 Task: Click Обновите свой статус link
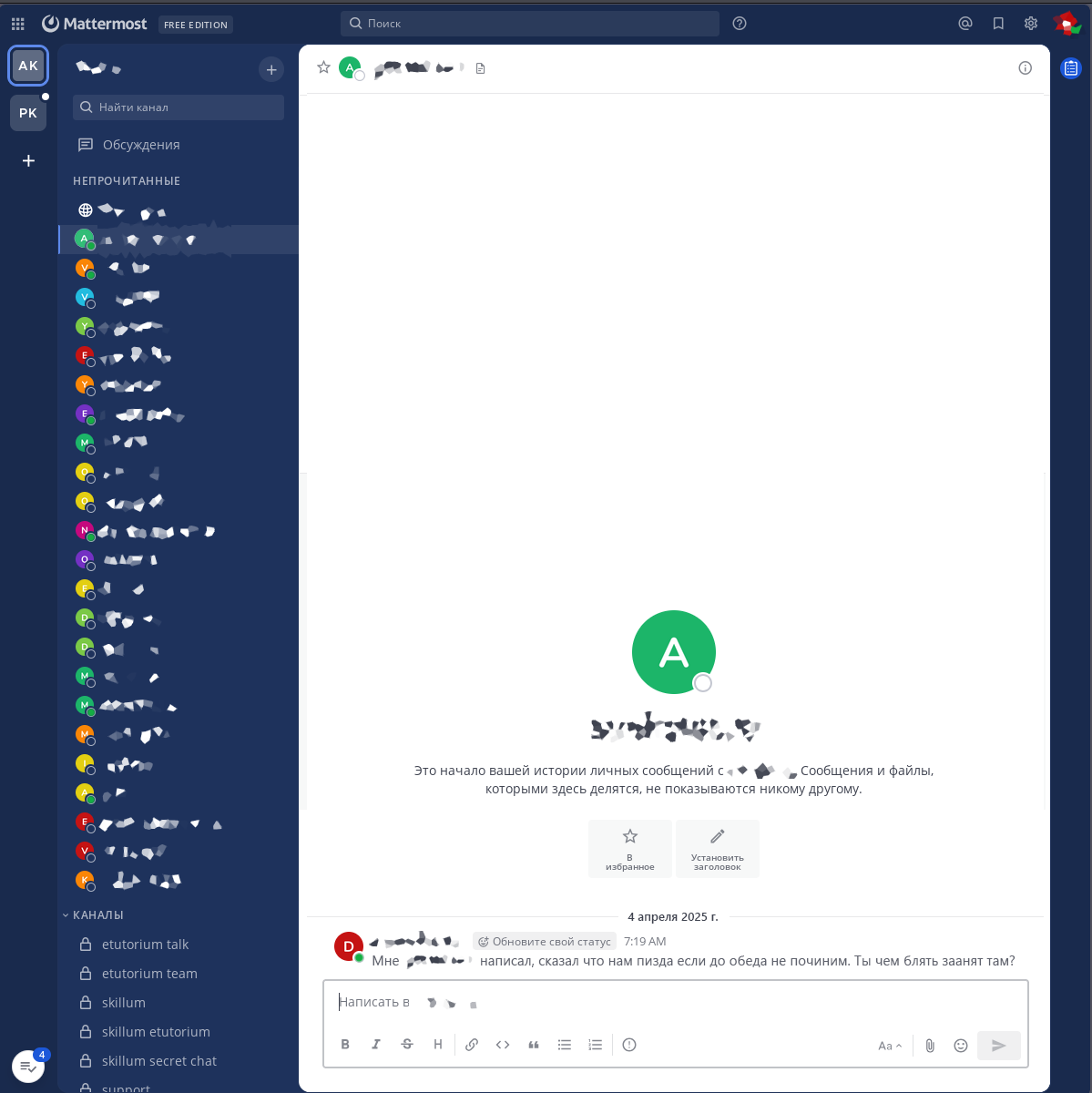(x=545, y=942)
